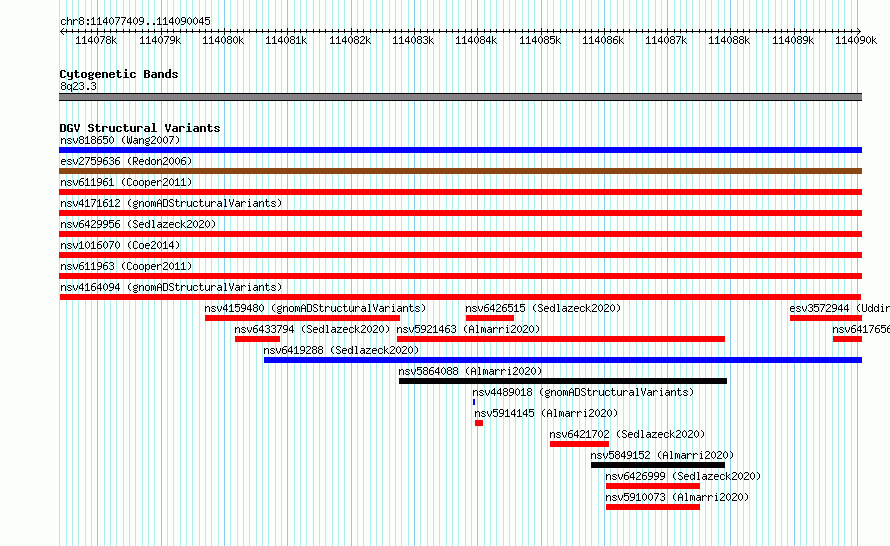Open the nsv6417656 variant label
The width and height of the screenshot is (890, 546).
pyautogui.click(x=861, y=329)
